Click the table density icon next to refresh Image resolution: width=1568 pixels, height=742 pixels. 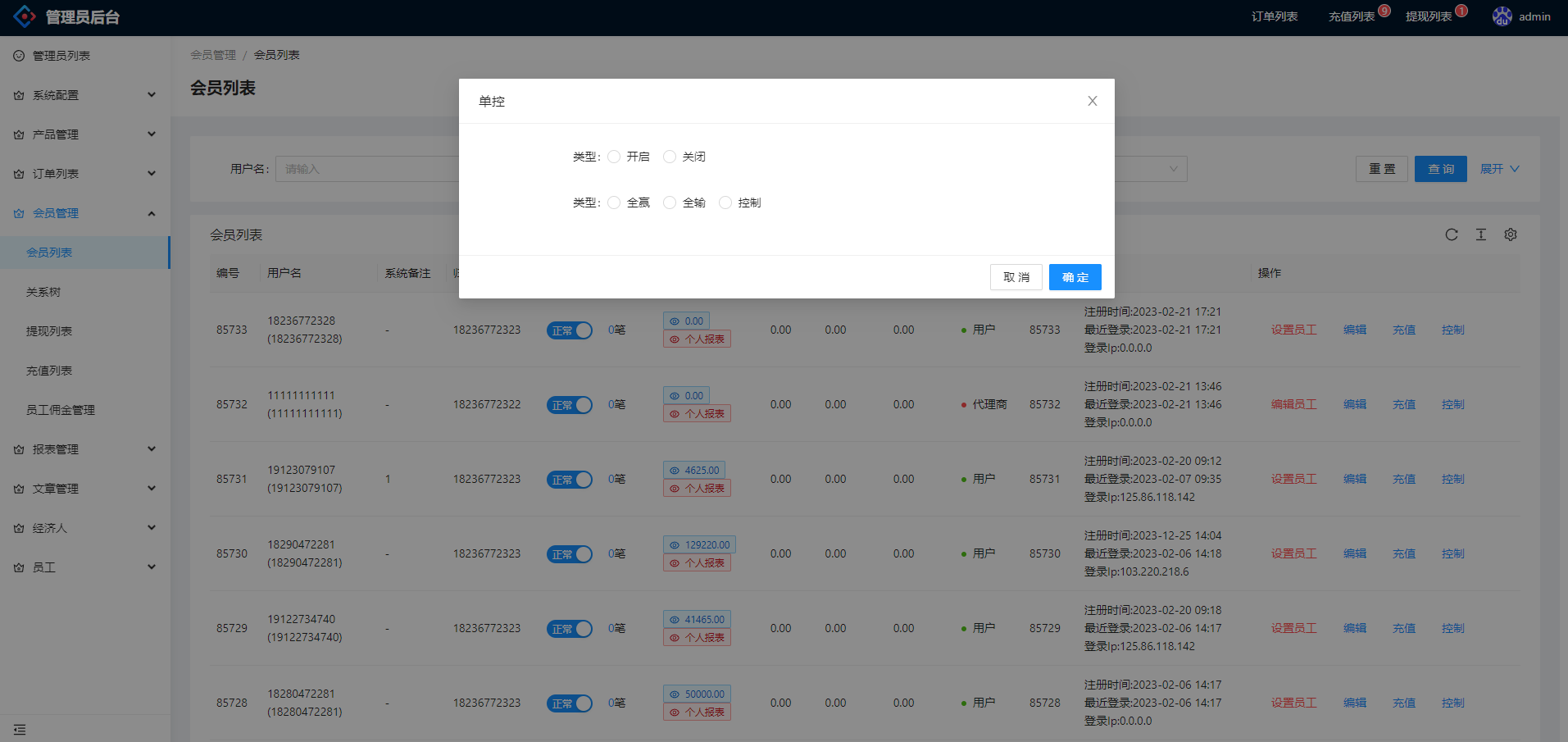(1481, 234)
